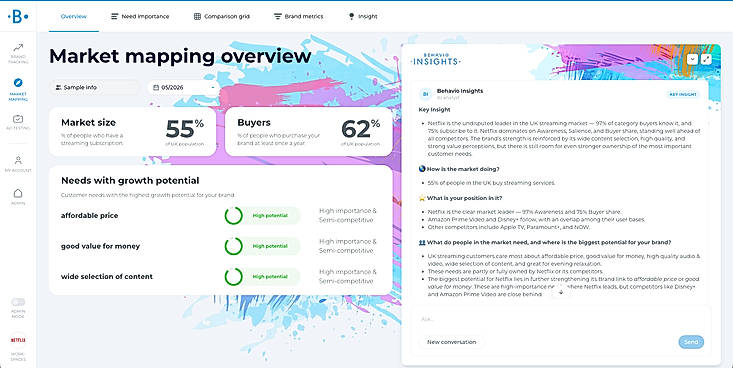
Task: Click the scroll-down arrow in the chat
Action: tap(561, 292)
